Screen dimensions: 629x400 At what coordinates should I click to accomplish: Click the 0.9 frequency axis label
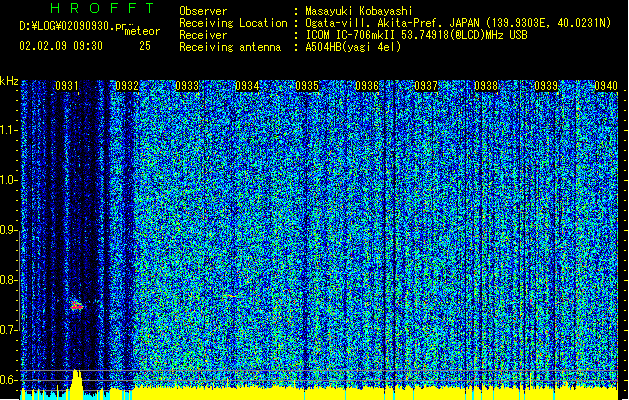(x=8, y=230)
